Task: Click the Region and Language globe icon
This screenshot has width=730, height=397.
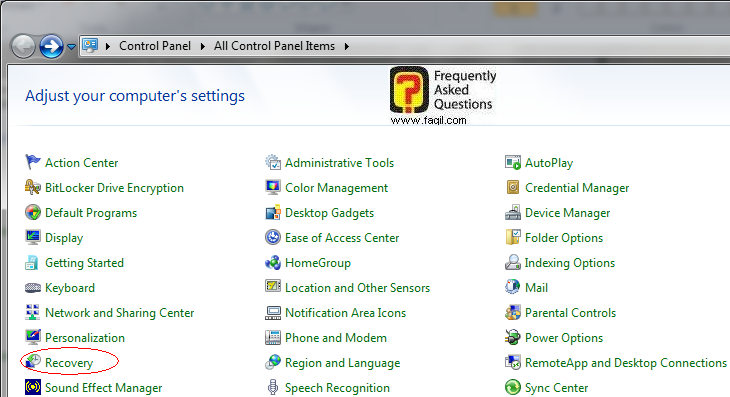Action: tap(273, 363)
